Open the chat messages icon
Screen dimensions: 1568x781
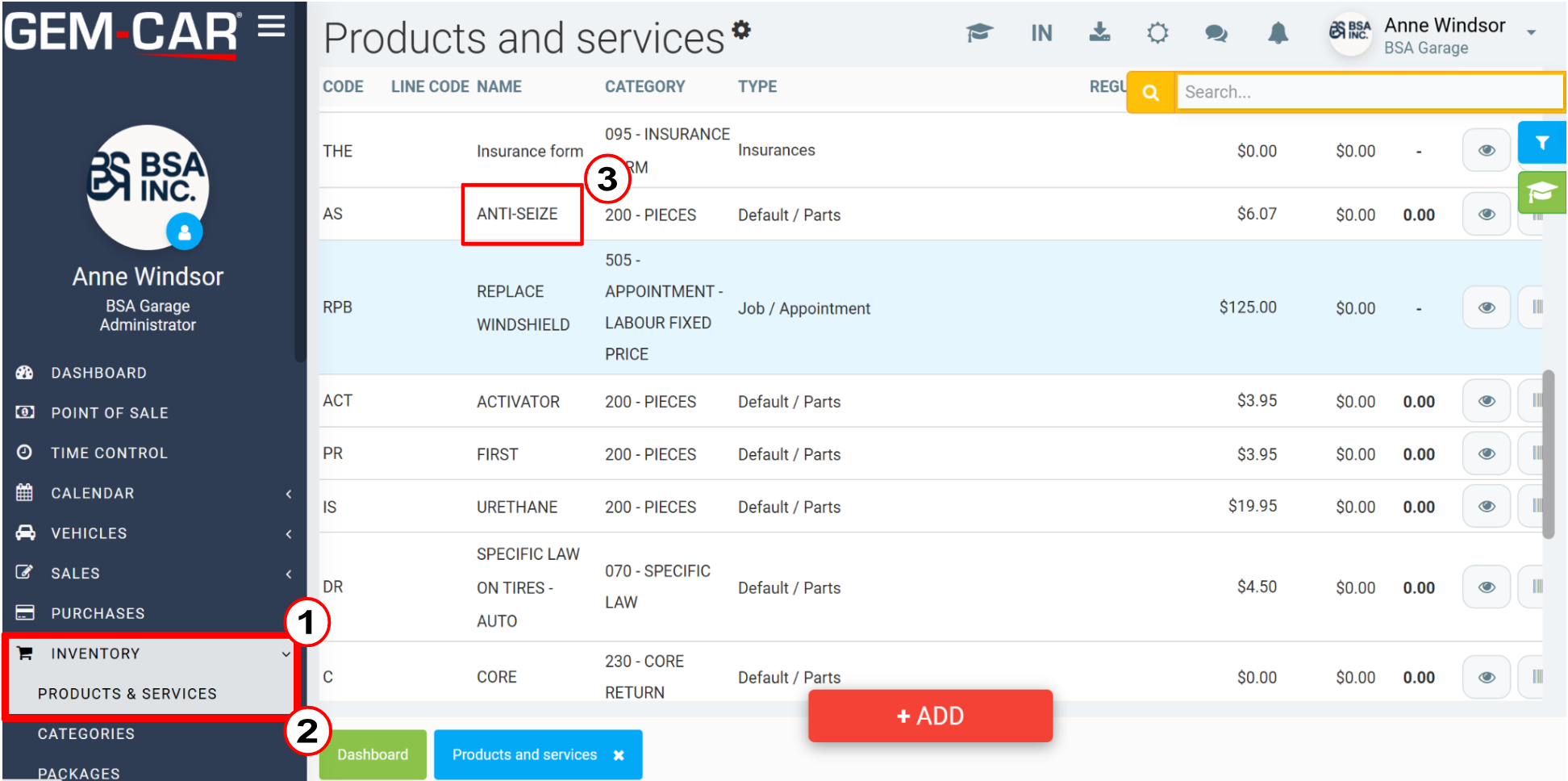coord(1216,33)
